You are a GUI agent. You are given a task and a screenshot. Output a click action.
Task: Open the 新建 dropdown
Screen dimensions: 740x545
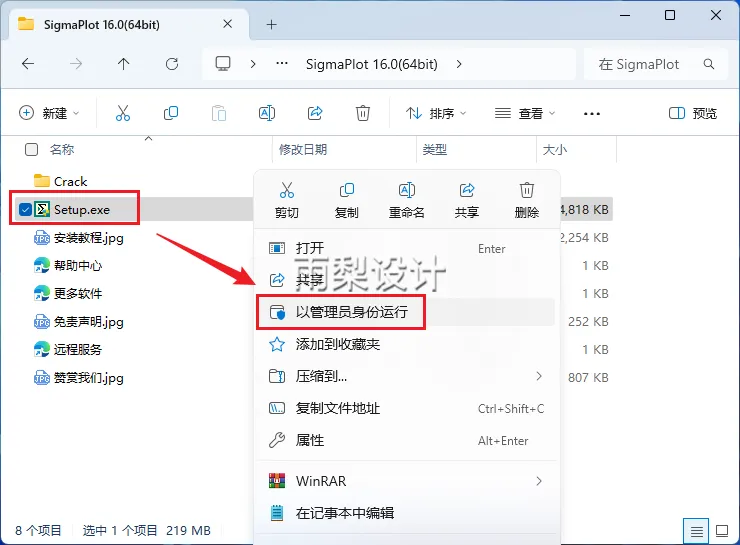pyautogui.click(x=49, y=113)
